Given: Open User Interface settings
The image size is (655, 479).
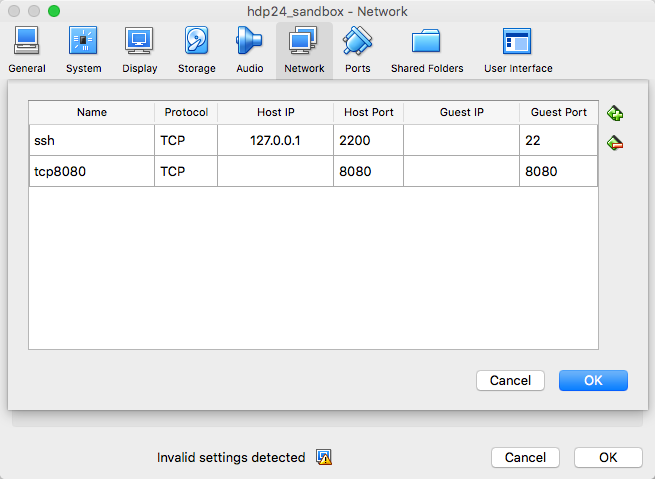Looking at the screenshot, I should click(518, 49).
